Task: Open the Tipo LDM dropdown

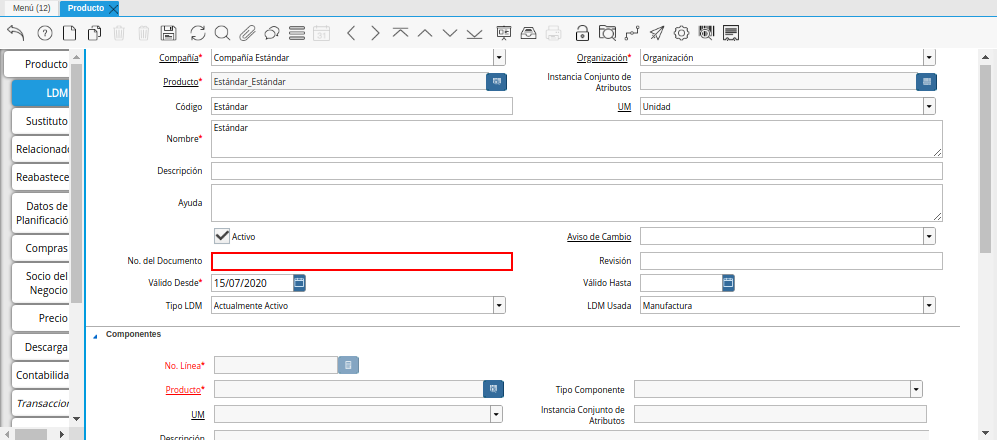Action: 499,306
